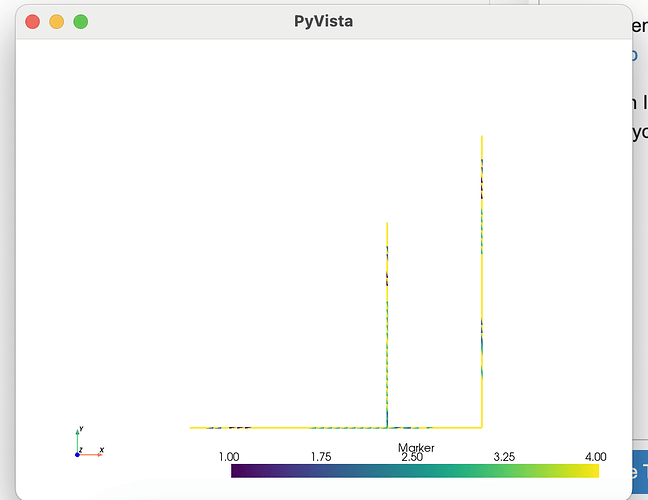Image resolution: width=648 pixels, height=500 pixels.
Task: Click the Marker scalar bar title
Action: pyautogui.click(x=416, y=448)
